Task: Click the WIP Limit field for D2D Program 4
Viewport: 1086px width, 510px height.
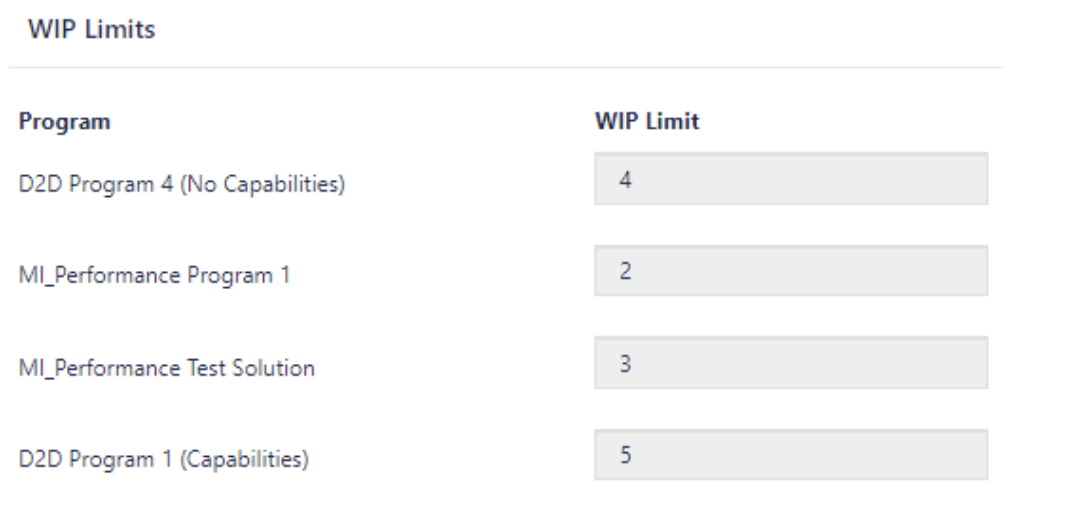Action: tap(791, 179)
